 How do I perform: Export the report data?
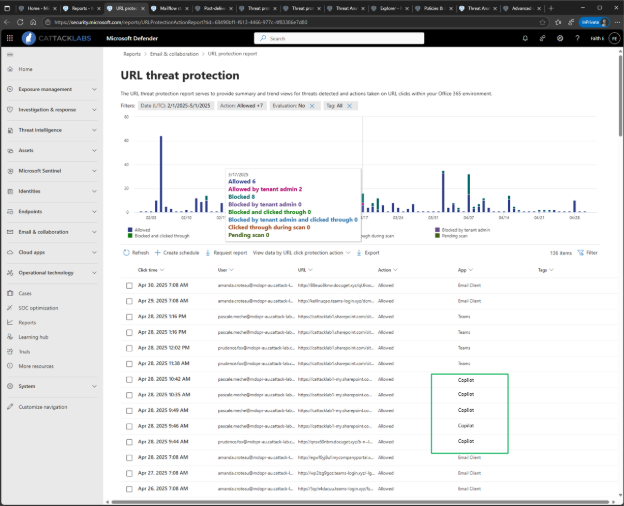(368, 253)
